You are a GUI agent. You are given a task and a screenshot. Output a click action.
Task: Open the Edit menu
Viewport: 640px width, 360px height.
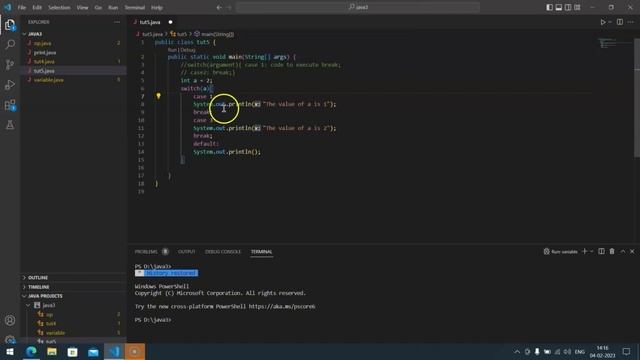pos(37,7)
